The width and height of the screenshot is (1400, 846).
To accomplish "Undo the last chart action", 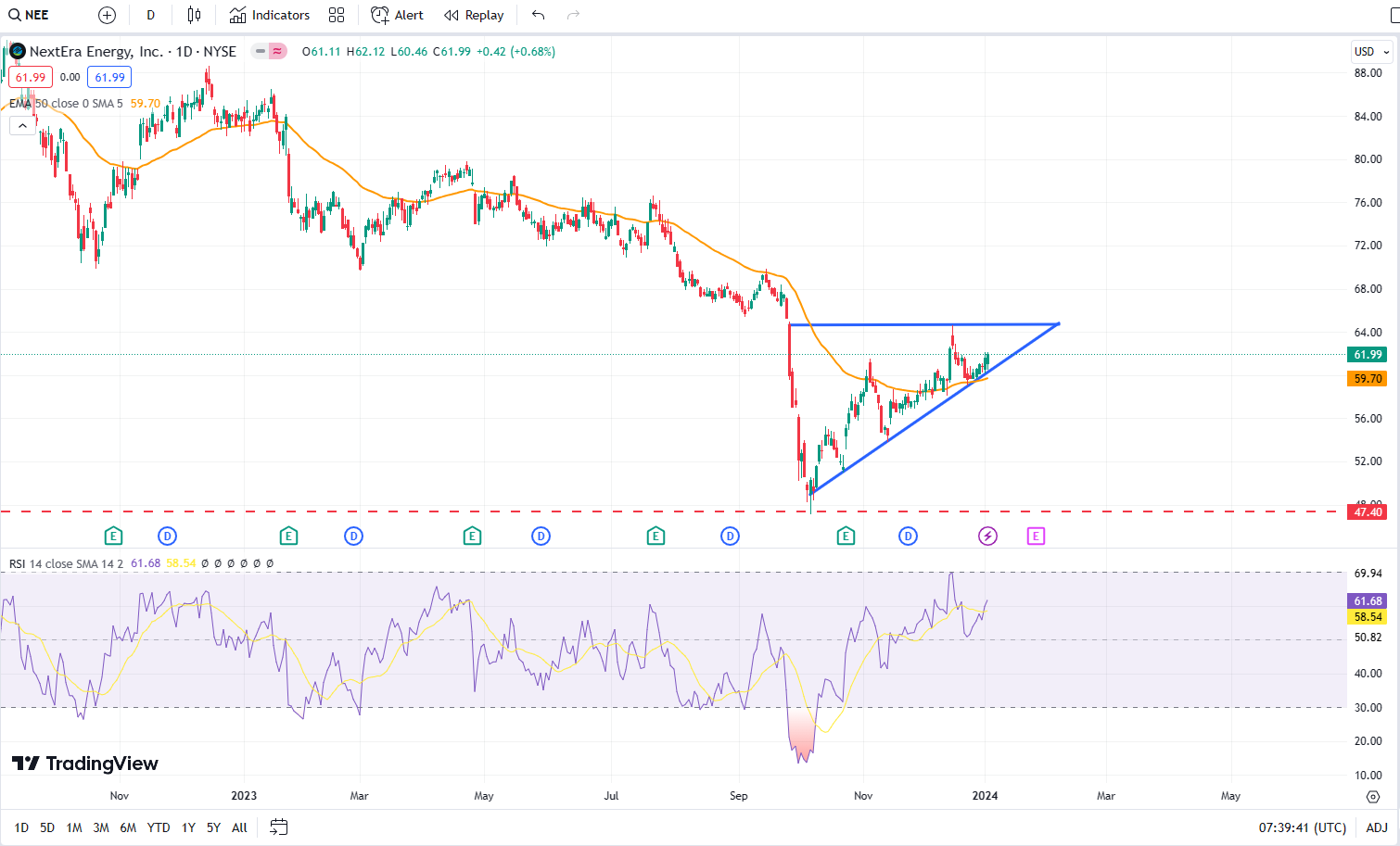I will click(x=538, y=15).
